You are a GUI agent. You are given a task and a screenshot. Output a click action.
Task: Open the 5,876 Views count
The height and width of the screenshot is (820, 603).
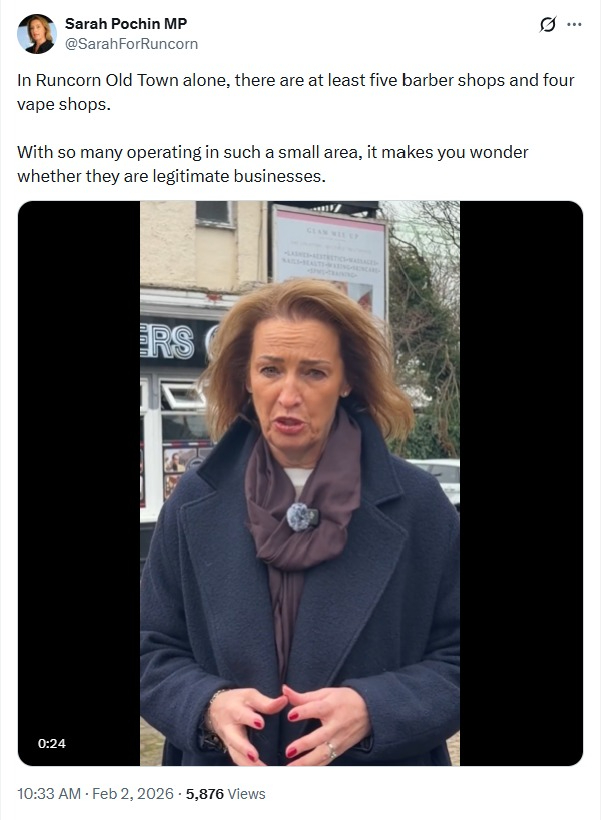pos(225,794)
